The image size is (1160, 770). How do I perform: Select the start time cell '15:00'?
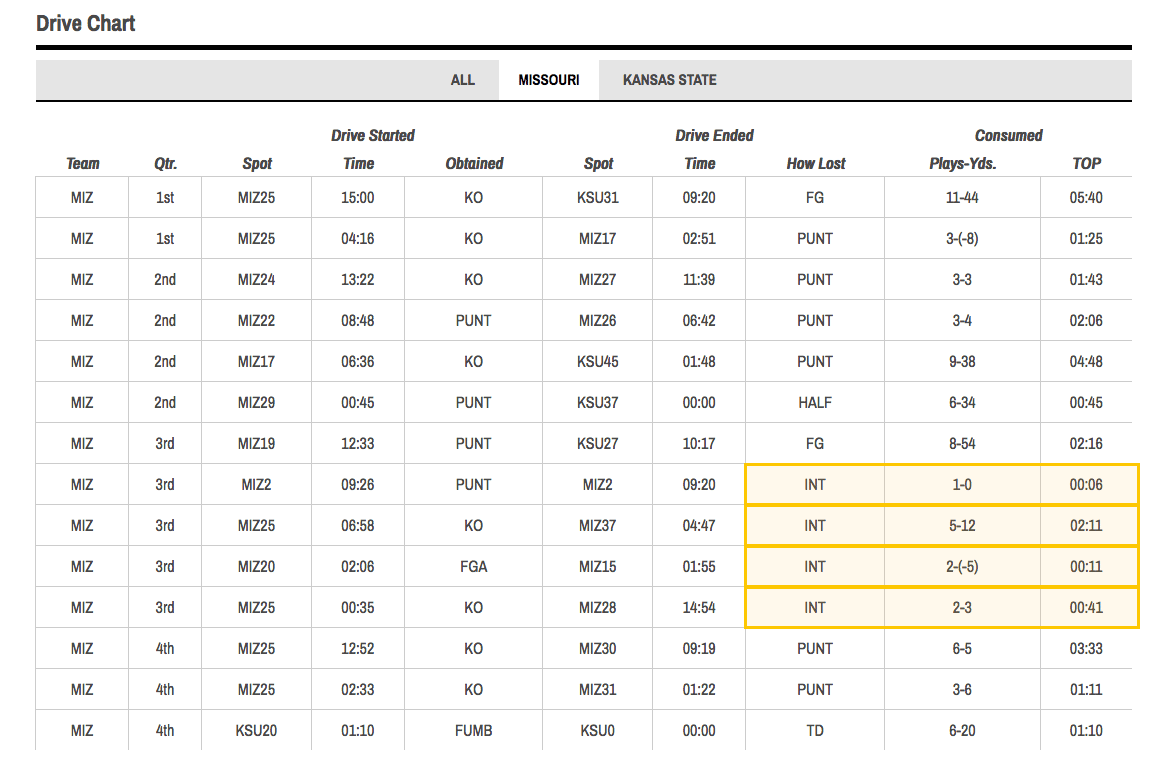(x=358, y=197)
